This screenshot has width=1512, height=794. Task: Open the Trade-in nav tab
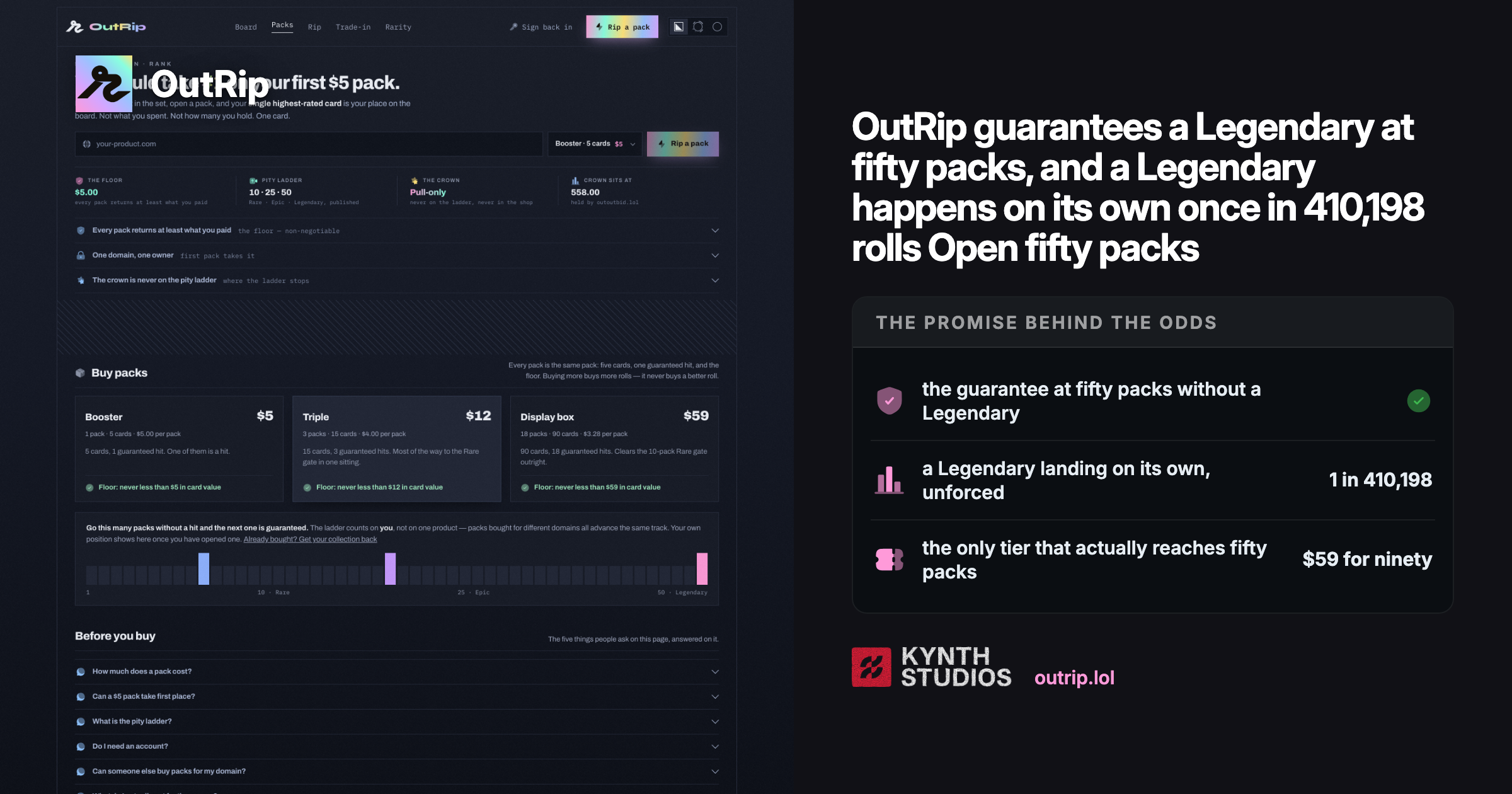353,27
